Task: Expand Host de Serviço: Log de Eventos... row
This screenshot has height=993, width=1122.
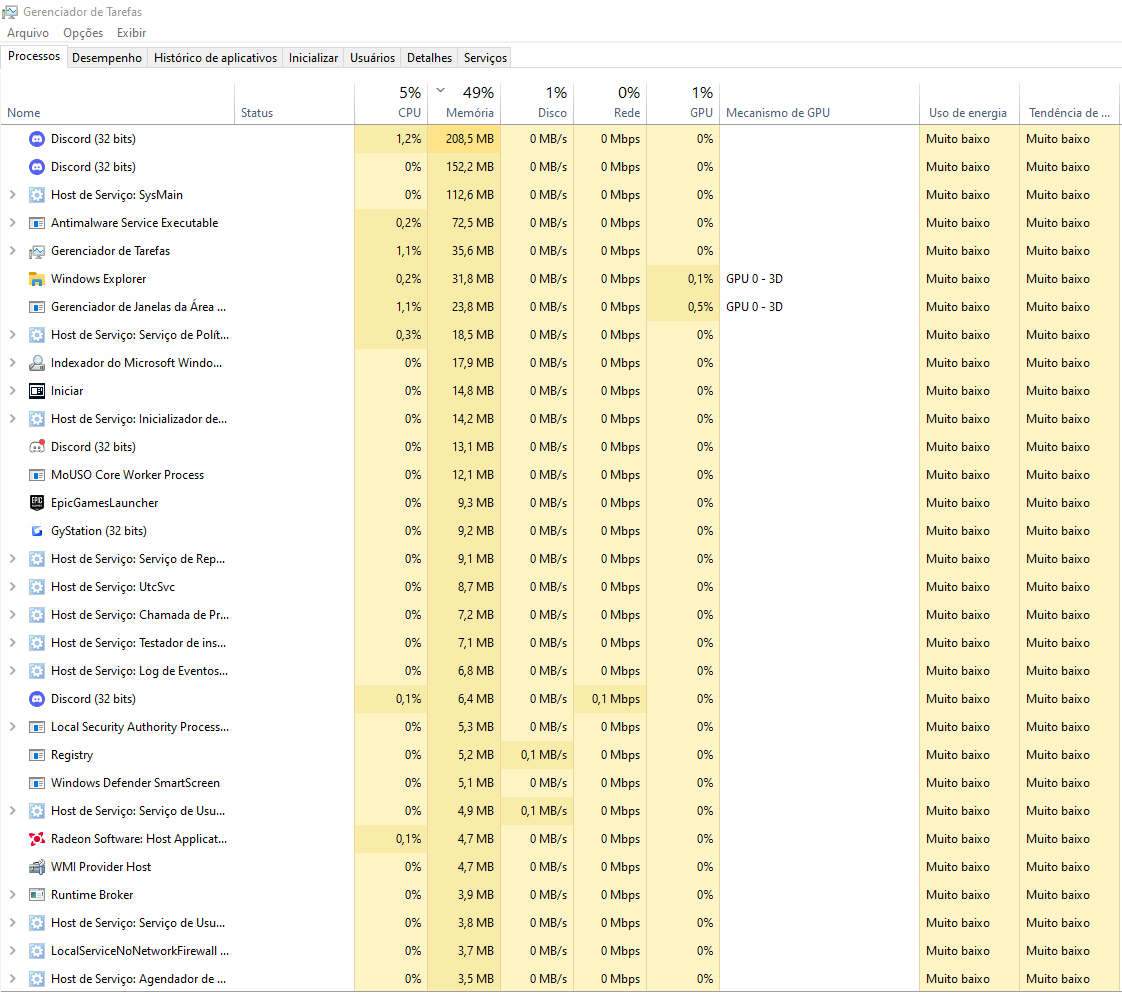Action: [12, 671]
